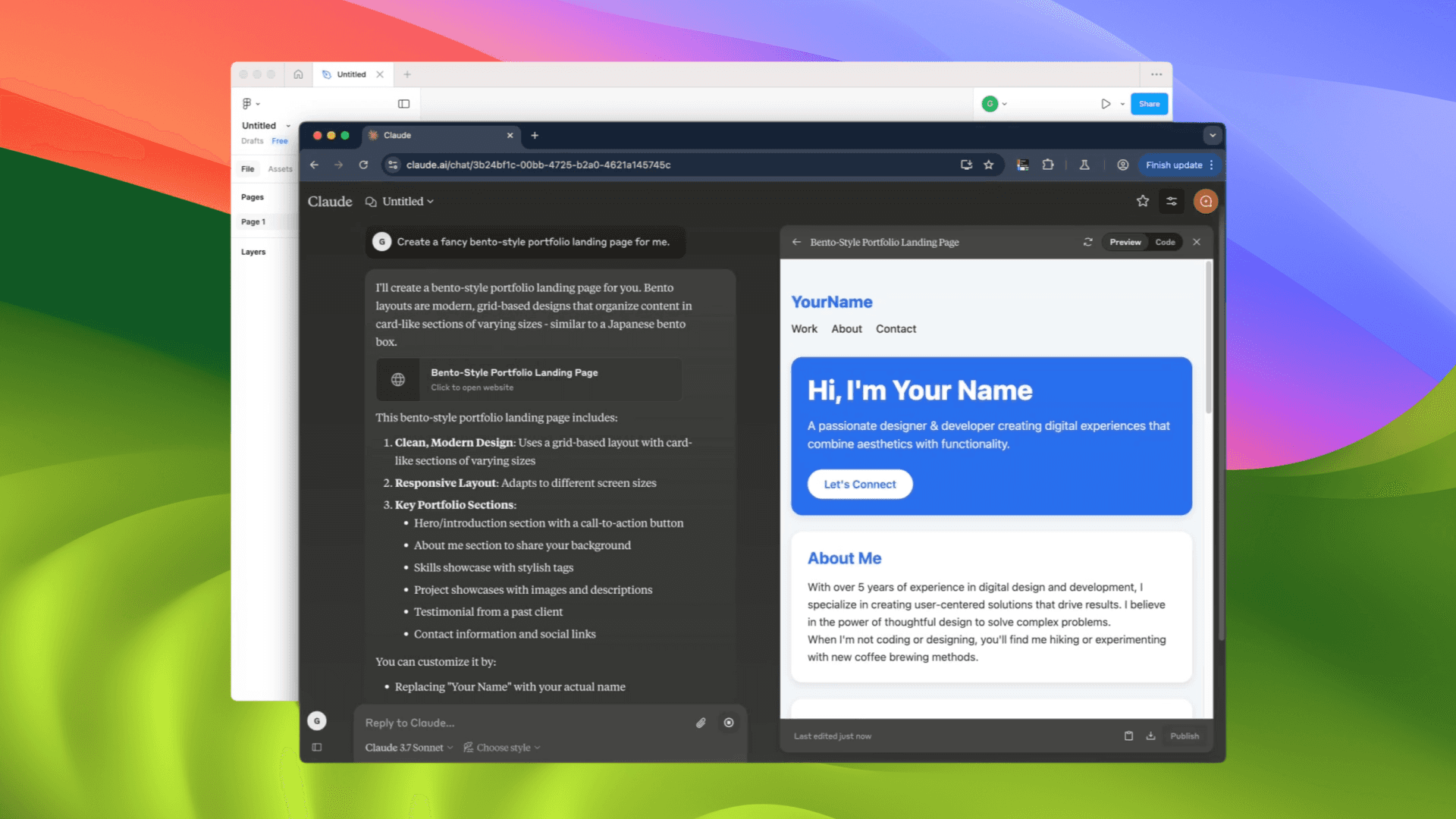Click the attach file paperclip icon

(701, 723)
